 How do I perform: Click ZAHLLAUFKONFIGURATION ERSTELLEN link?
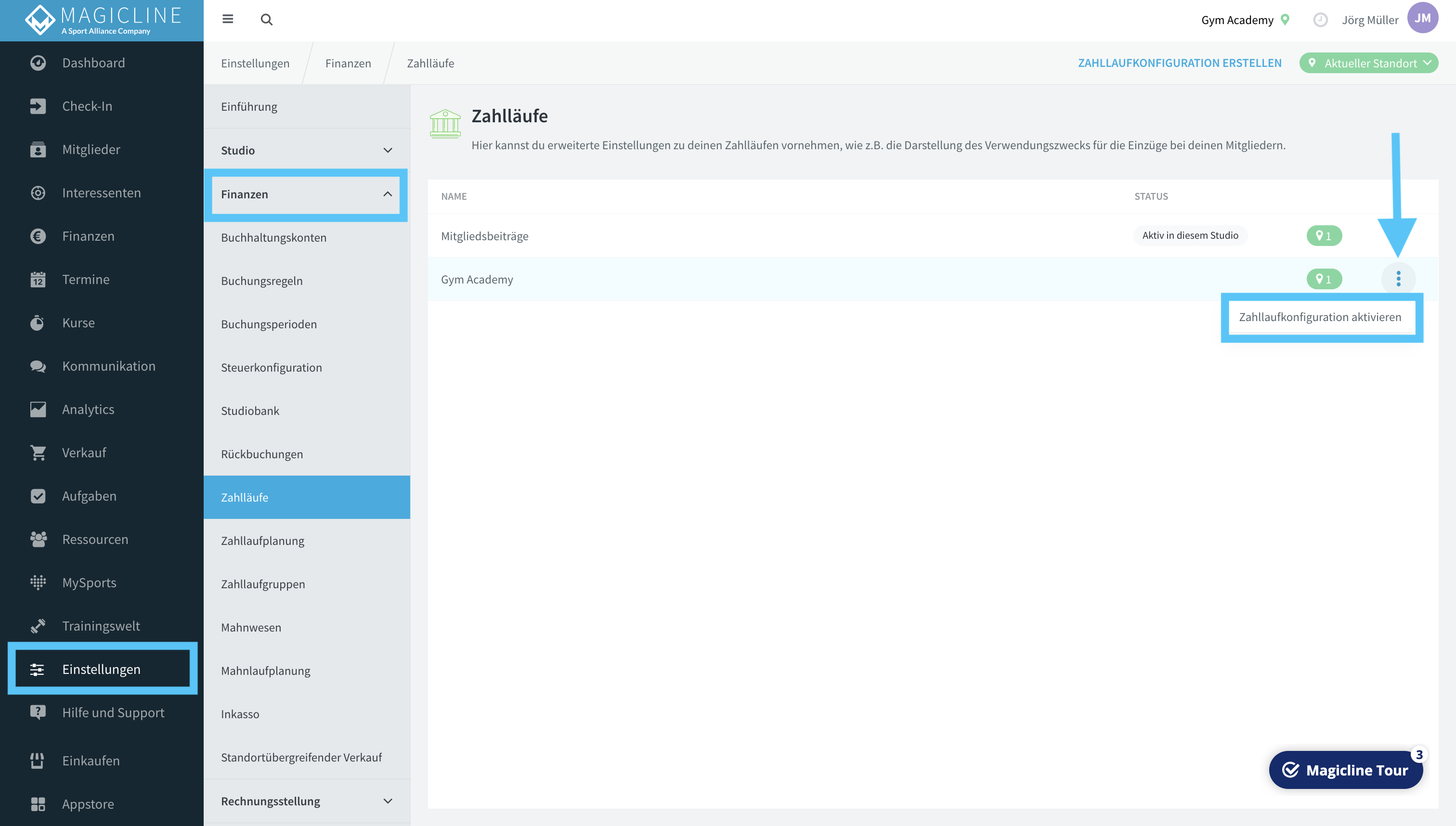click(x=1180, y=63)
